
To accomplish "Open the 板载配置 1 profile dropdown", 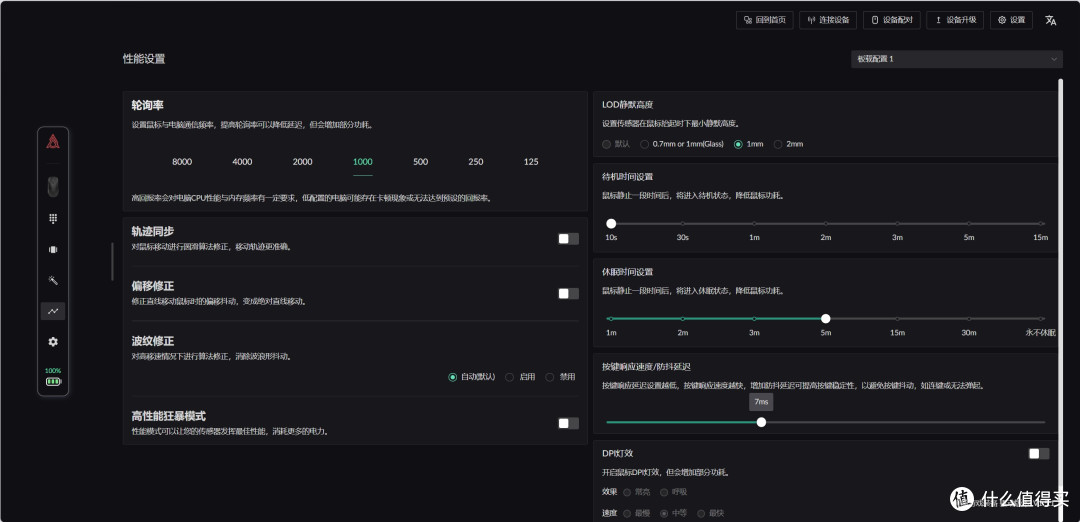I will coord(957,59).
